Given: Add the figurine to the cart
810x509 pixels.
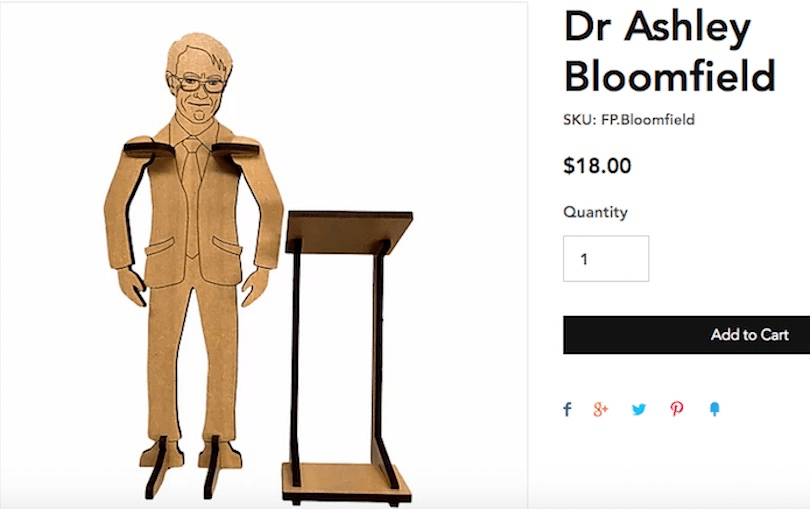Looking at the screenshot, I should (687, 335).
